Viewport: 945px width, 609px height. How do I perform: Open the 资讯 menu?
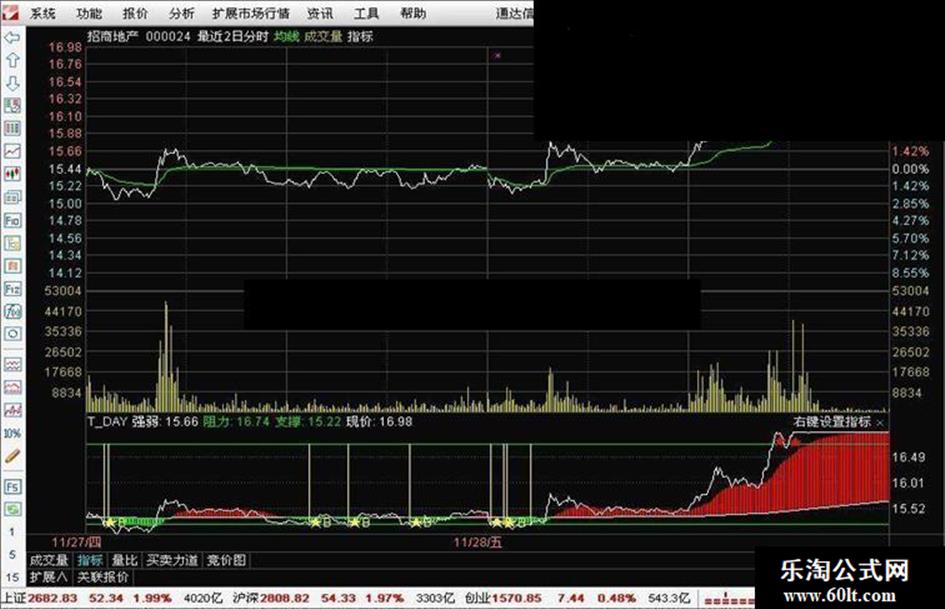pyautogui.click(x=319, y=13)
